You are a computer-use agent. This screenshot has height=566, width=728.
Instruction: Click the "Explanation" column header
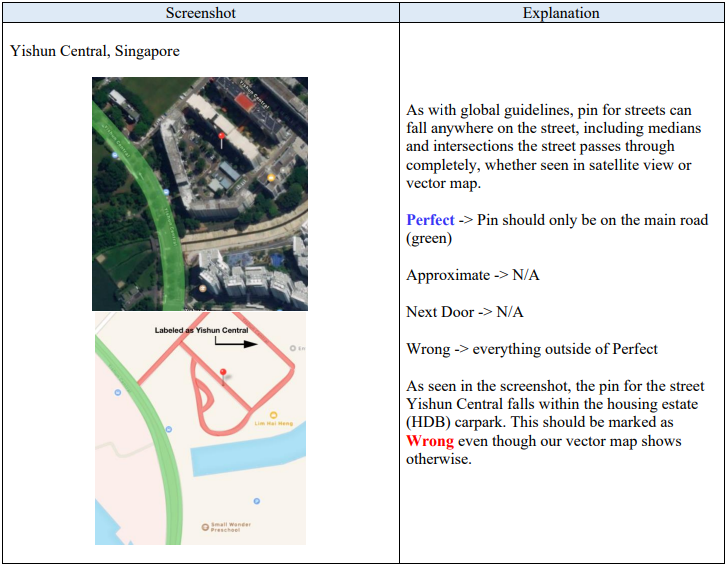pos(561,13)
